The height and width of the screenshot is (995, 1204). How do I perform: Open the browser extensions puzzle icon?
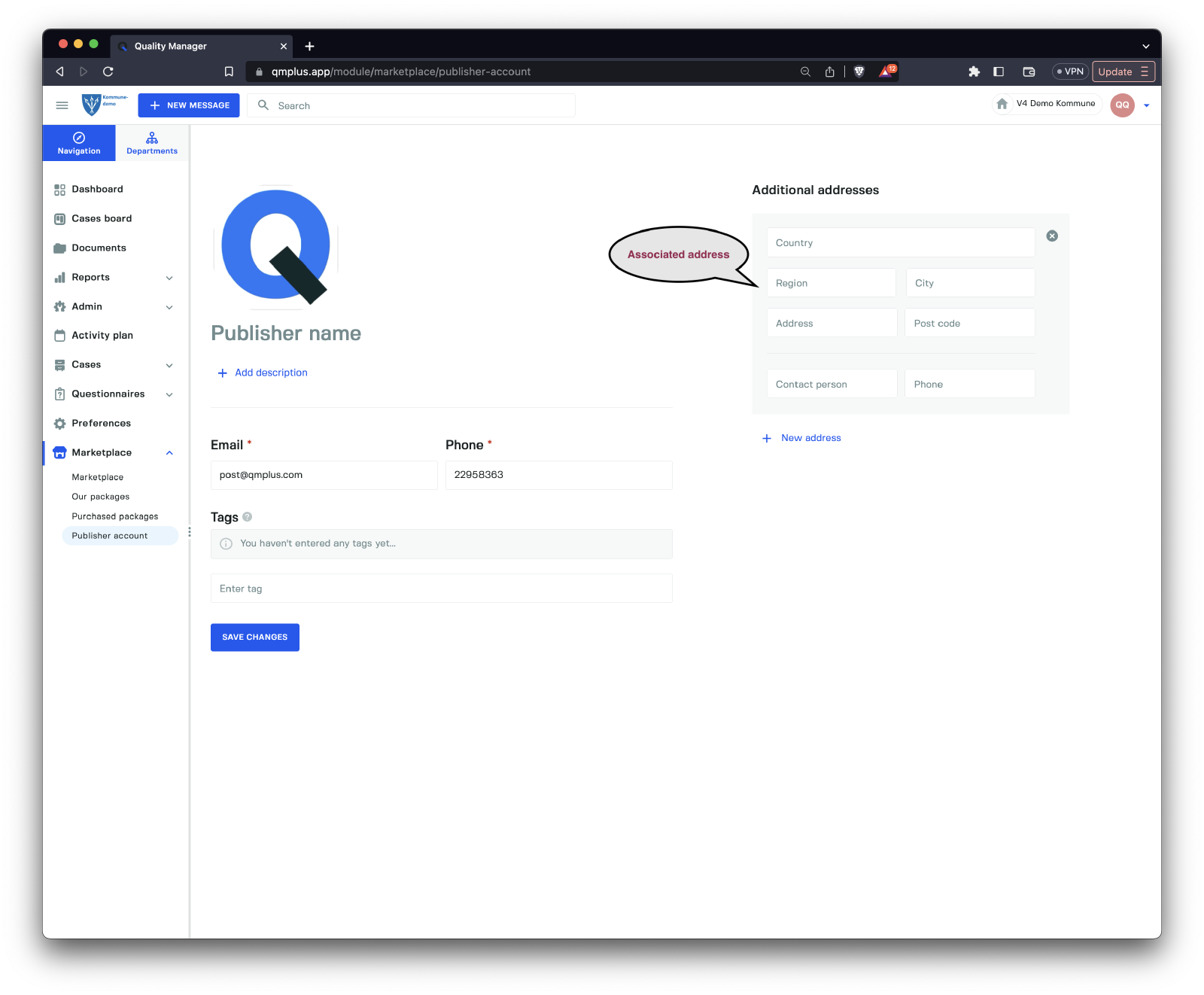974,72
